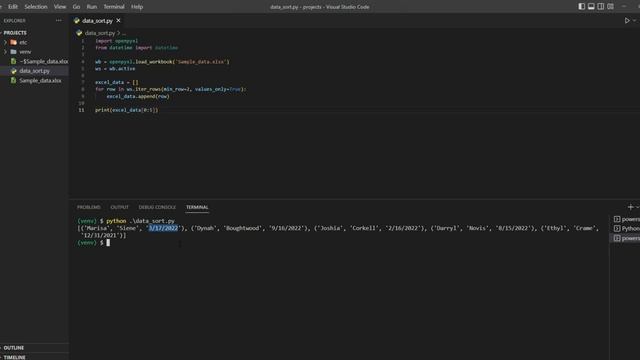The height and width of the screenshot is (360, 640).
Task: Click the 'ws = wb.active' code line
Action: tap(115, 69)
